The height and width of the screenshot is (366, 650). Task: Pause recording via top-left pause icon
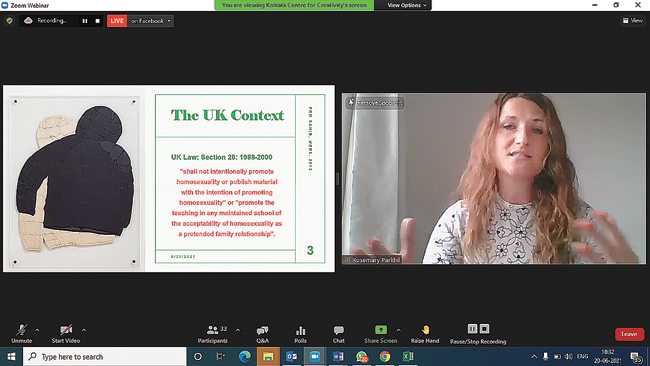point(85,21)
